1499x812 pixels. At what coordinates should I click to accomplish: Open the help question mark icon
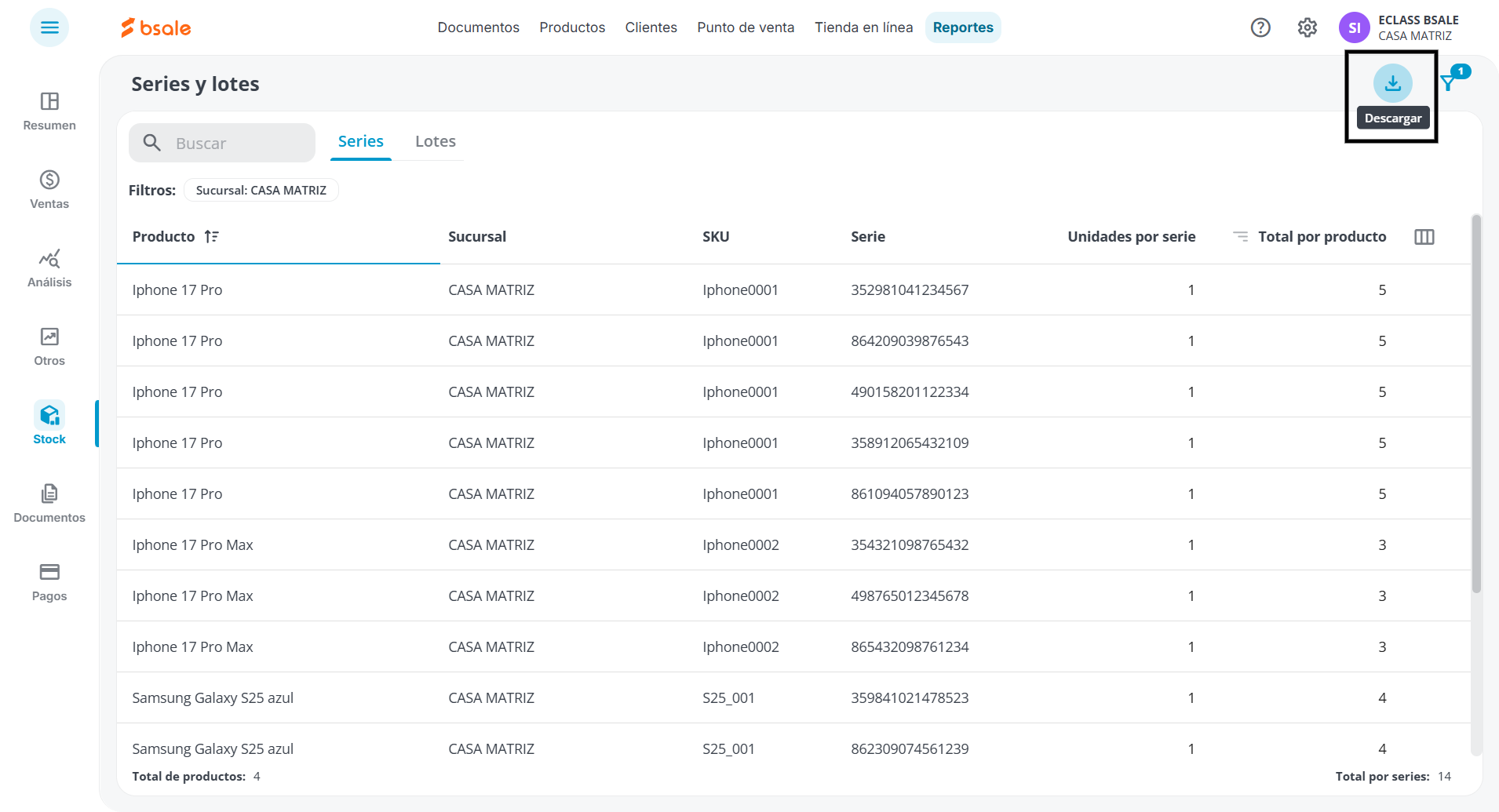point(1260,27)
